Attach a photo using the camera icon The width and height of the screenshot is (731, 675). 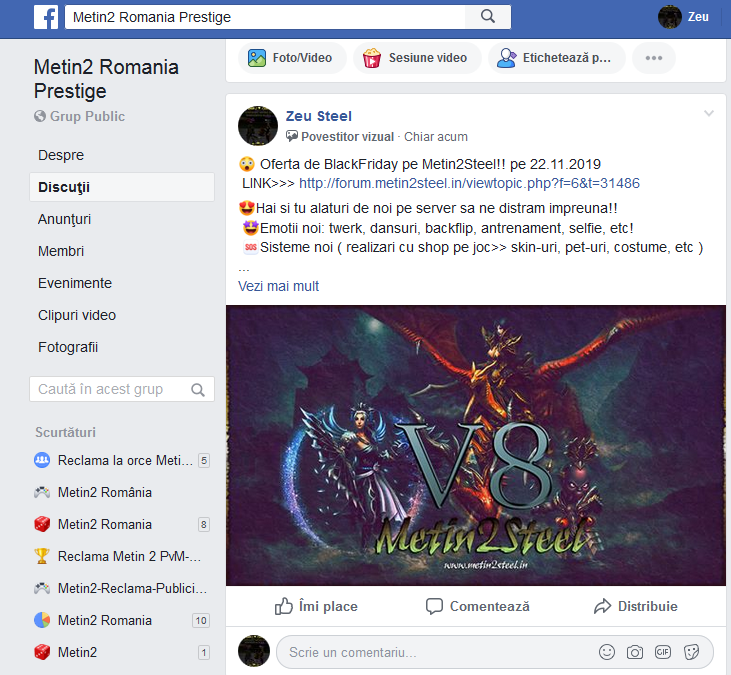click(634, 652)
